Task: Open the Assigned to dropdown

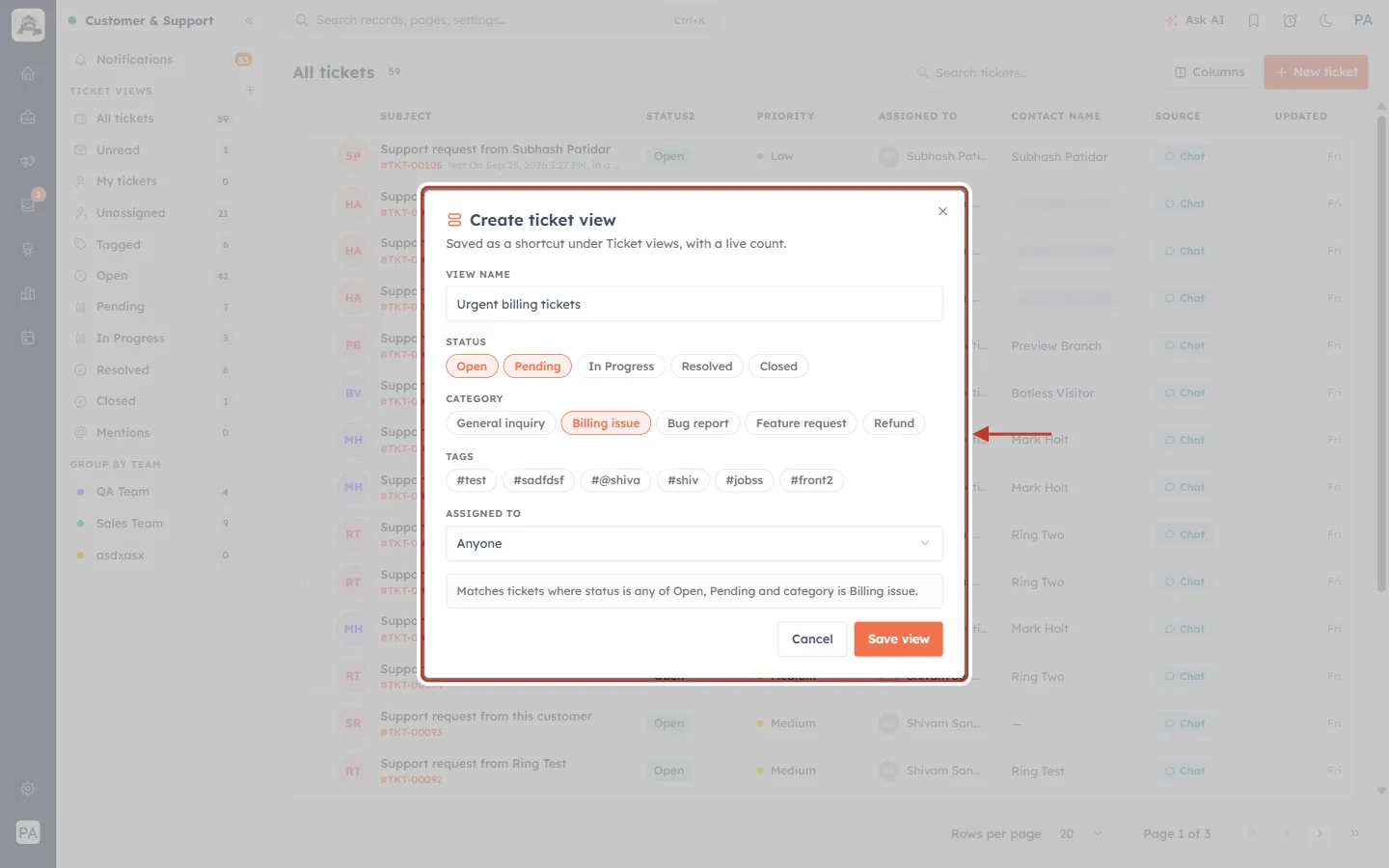Action: tap(694, 544)
